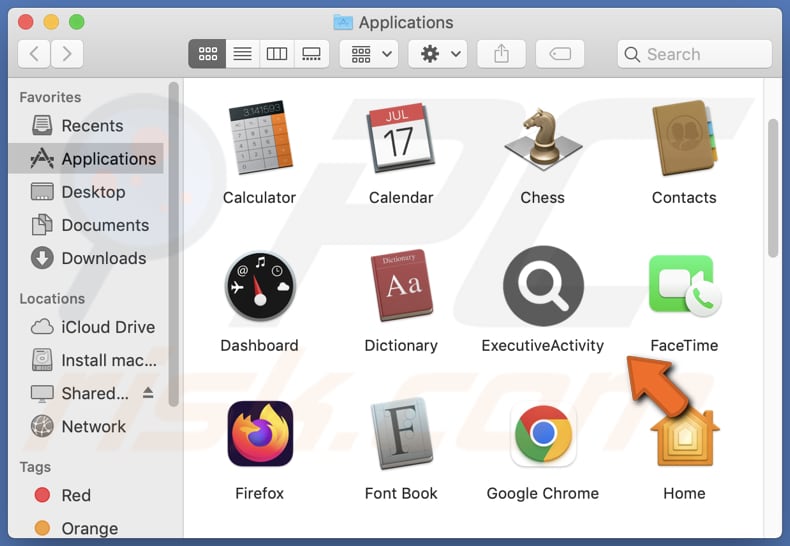Click the Dictionary app icon

[x=402, y=285]
